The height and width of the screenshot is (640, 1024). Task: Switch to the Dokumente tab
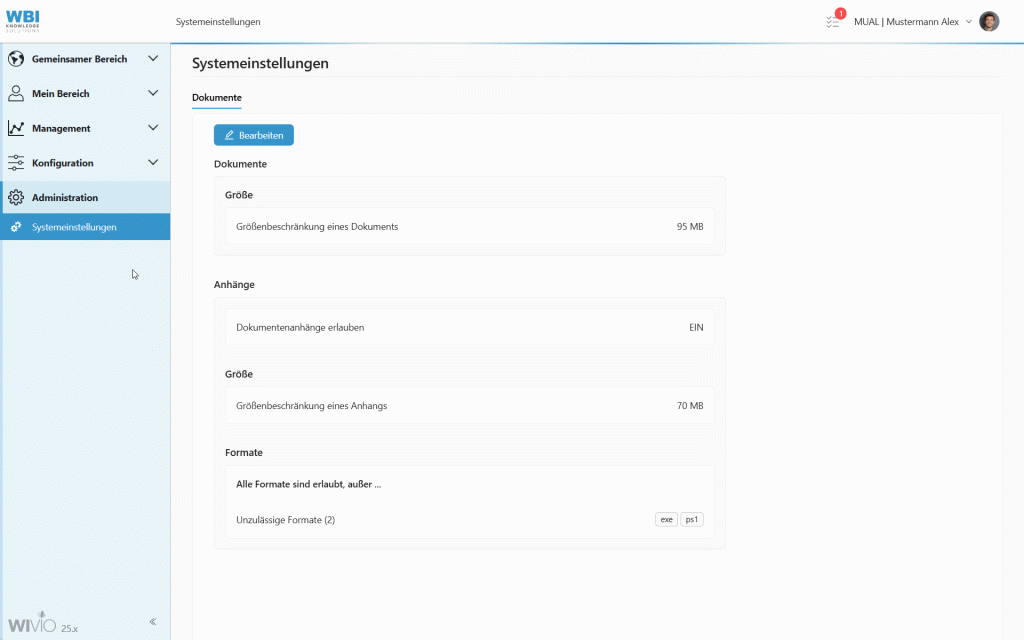click(x=216, y=98)
